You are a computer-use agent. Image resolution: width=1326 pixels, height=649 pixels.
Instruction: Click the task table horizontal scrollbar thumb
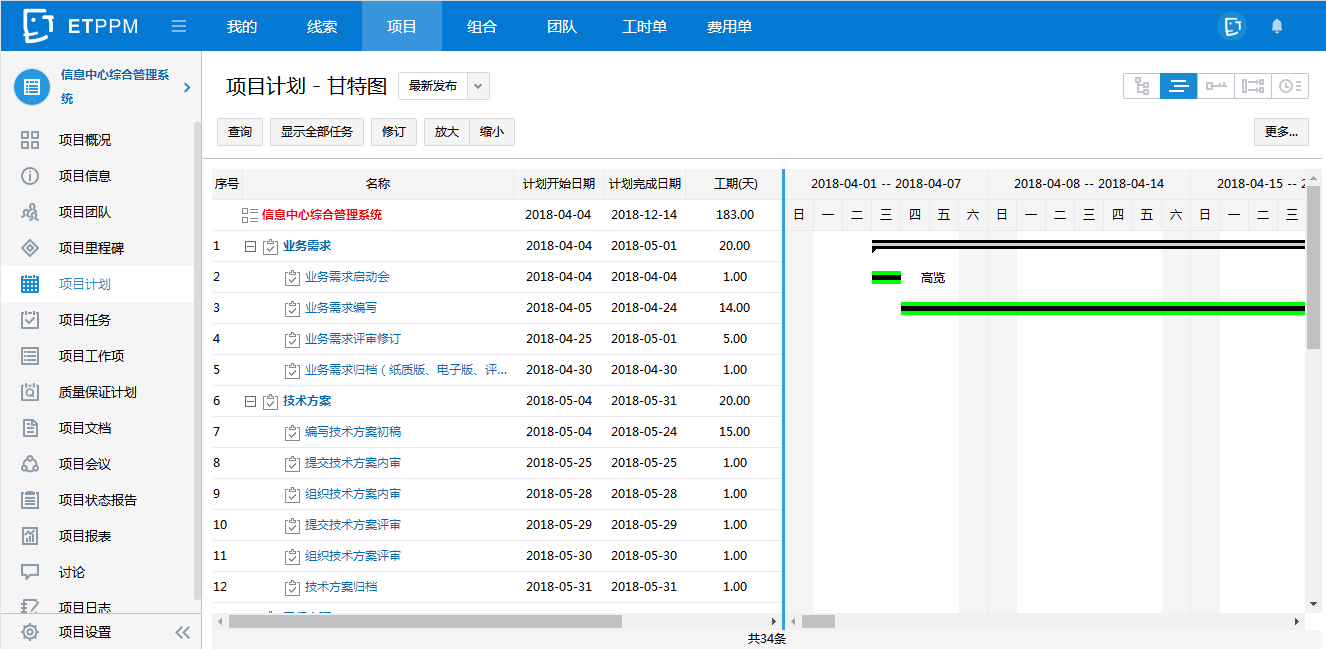425,621
